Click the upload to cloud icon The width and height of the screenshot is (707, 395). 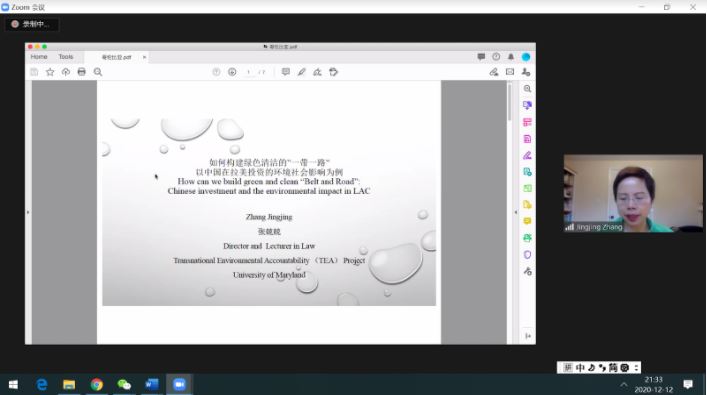(x=66, y=72)
